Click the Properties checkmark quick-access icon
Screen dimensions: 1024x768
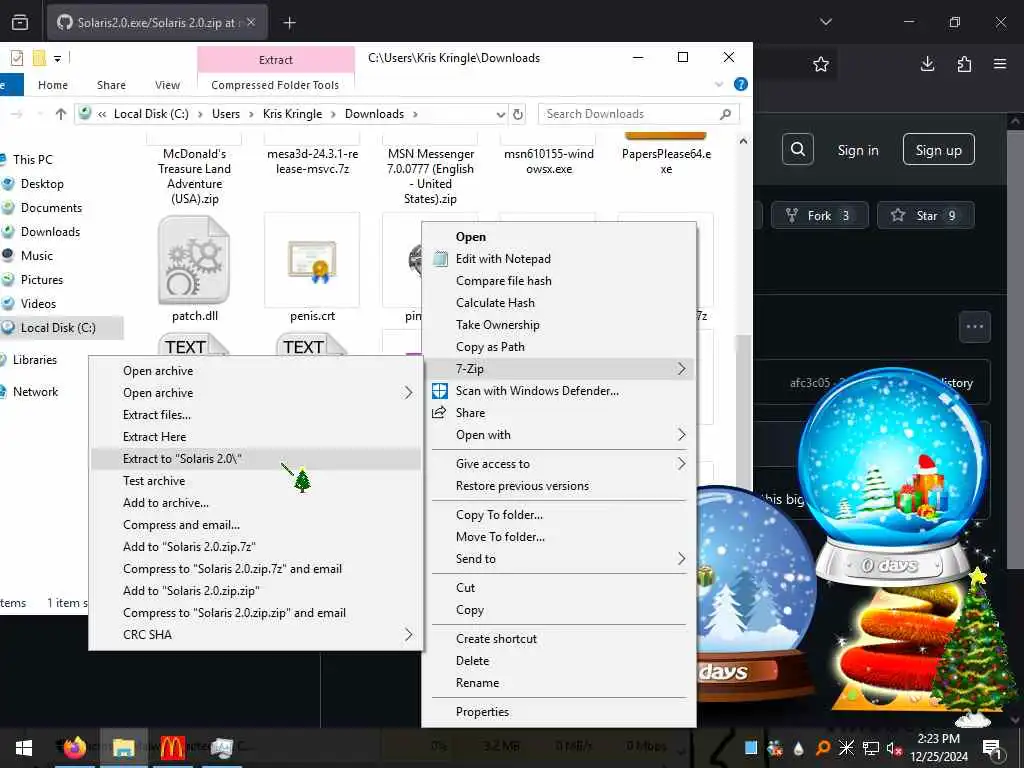coord(17,58)
